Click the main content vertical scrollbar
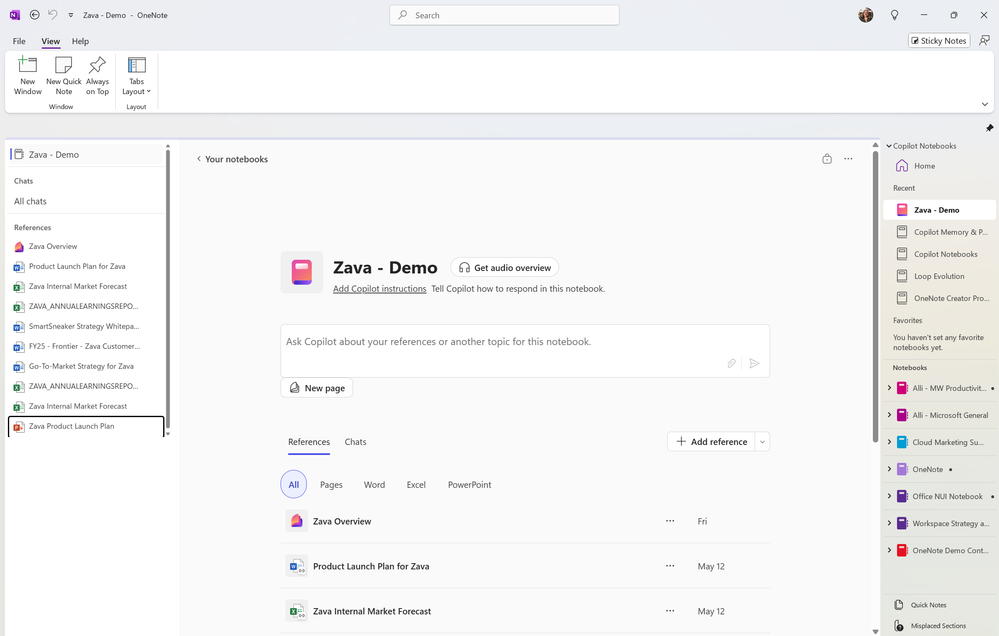The height and width of the screenshot is (636, 999). click(875, 296)
